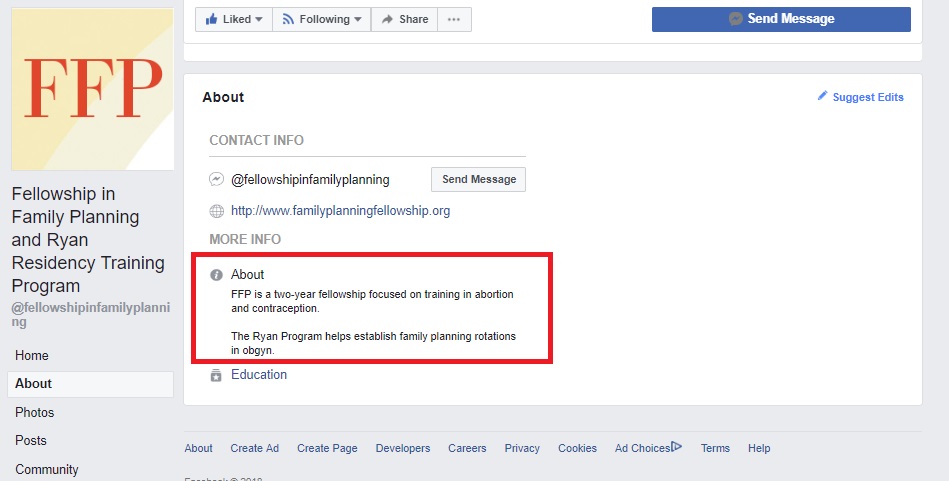The width and height of the screenshot is (949, 481).
Task: Open the familyplanningfellowship.org website link
Action: (340, 211)
